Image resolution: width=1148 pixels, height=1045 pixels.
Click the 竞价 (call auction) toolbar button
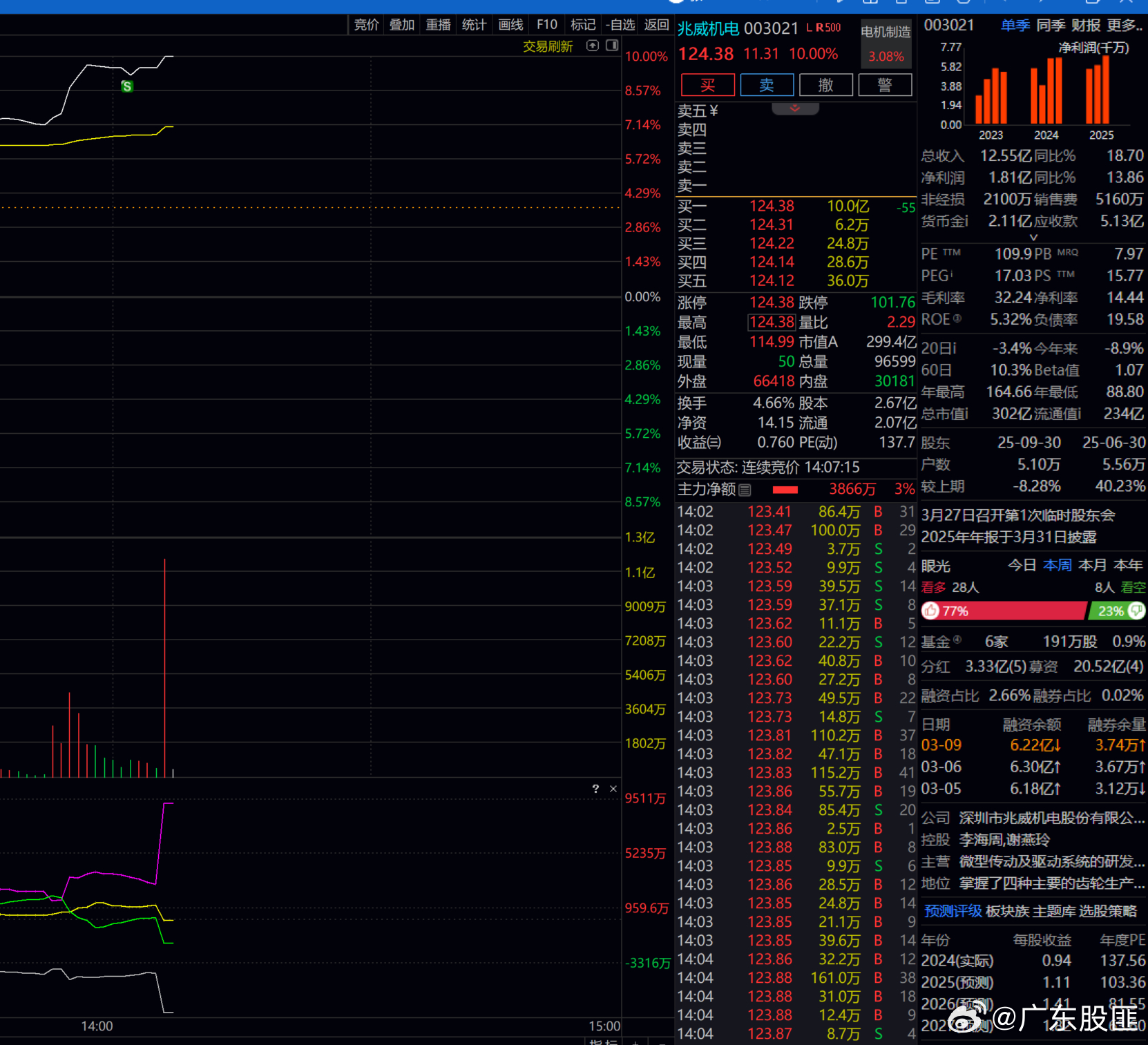[x=366, y=25]
